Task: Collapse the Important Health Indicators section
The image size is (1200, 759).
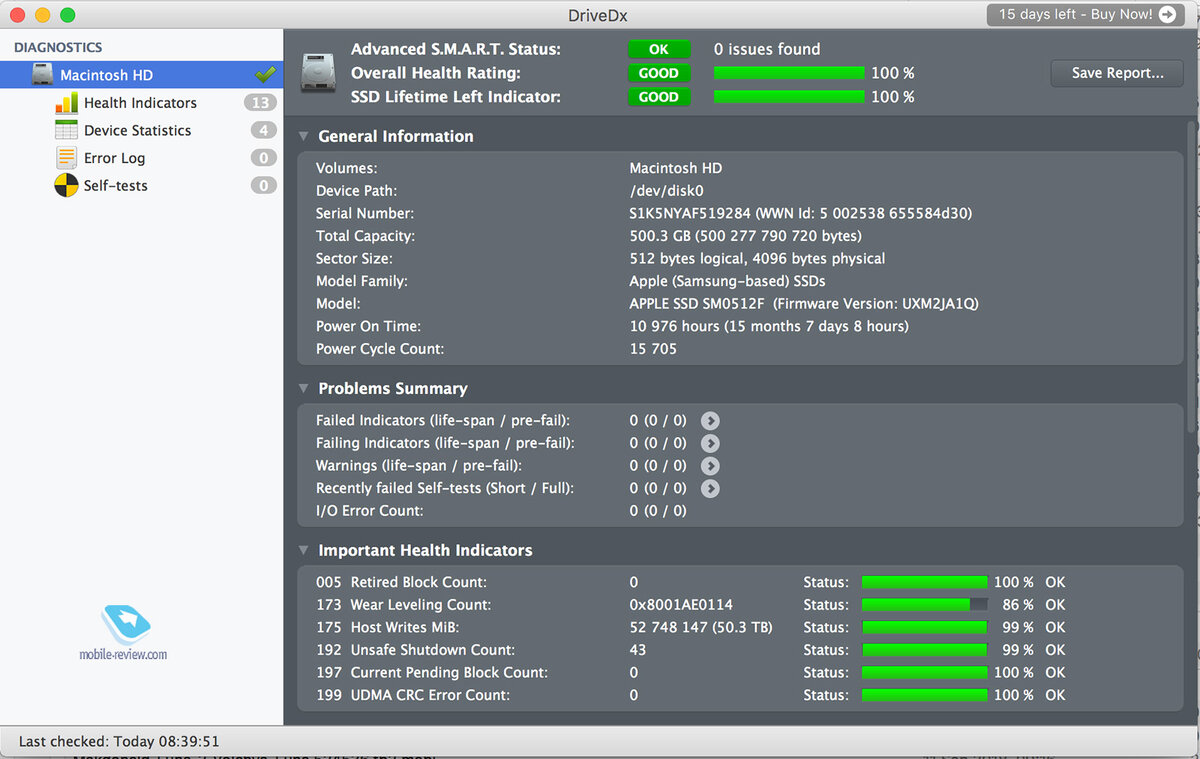Action: click(x=304, y=550)
